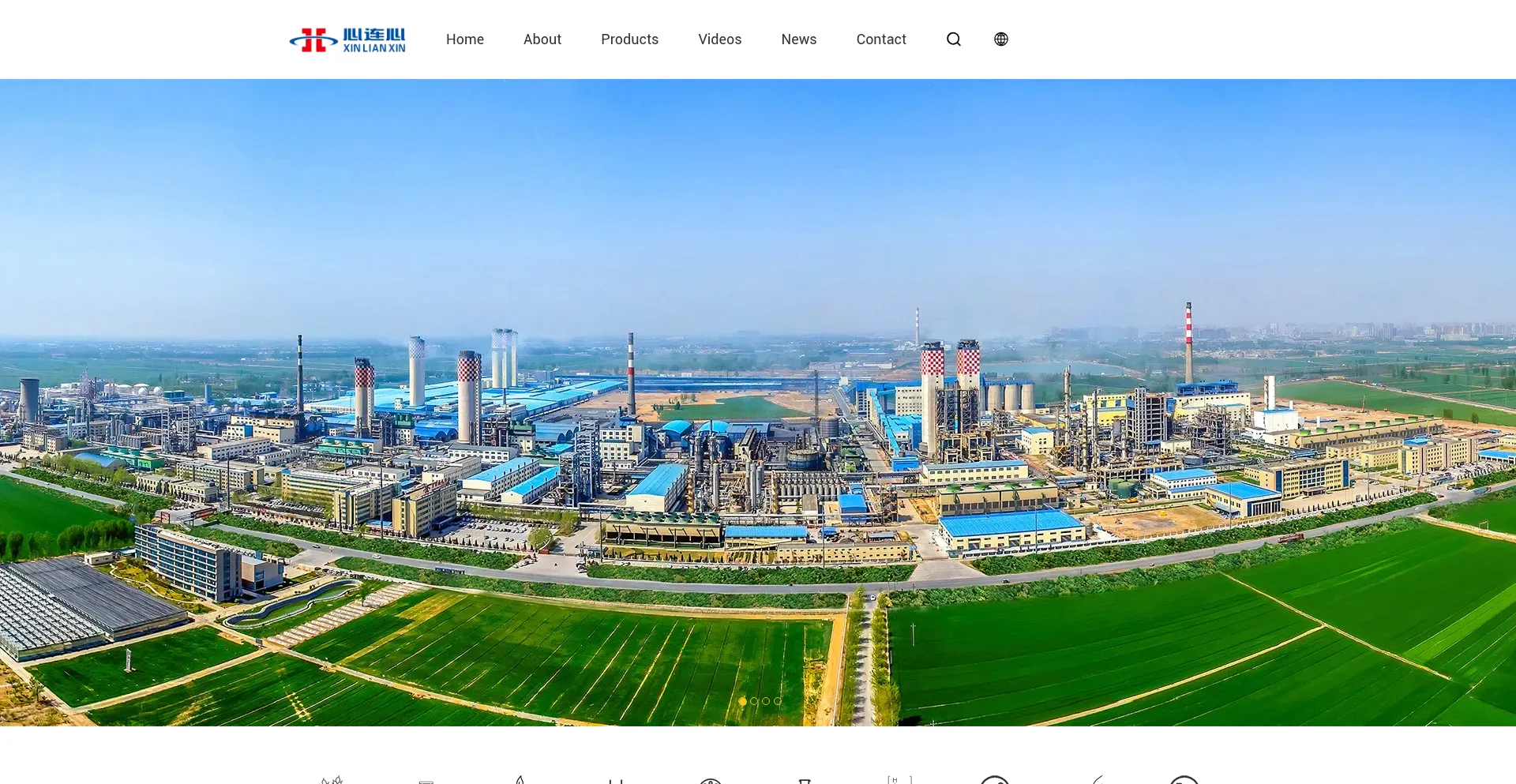The width and height of the screenshot is (1516, 784).
Task: Switch to the third banner slide dot
Action: (766, 701)
